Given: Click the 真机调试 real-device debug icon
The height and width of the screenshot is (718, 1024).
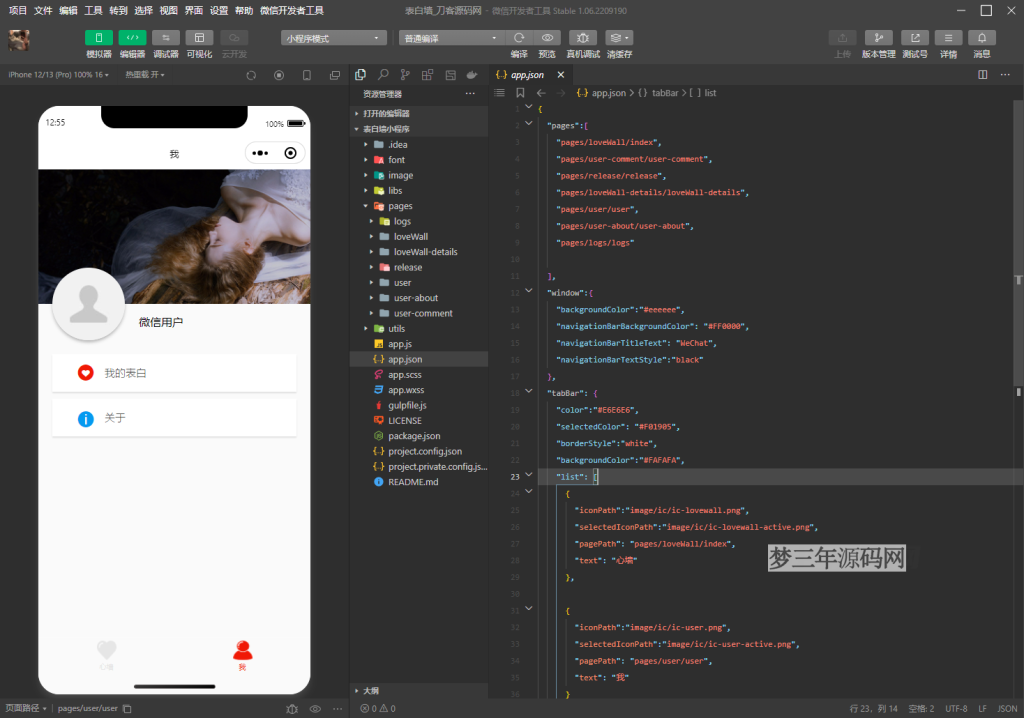Looking at the screenshot, I should tap(583, 38).
